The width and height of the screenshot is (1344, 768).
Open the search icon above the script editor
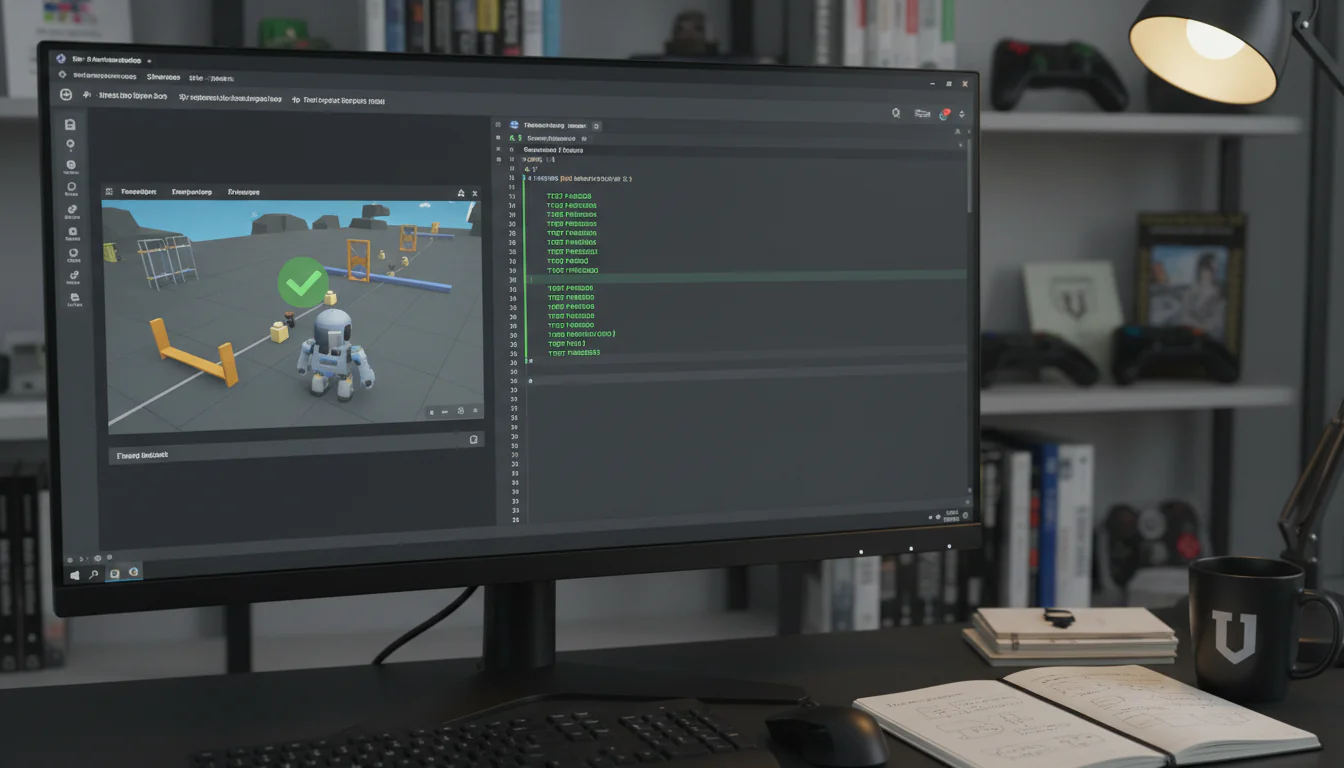(x=895, y=114)
